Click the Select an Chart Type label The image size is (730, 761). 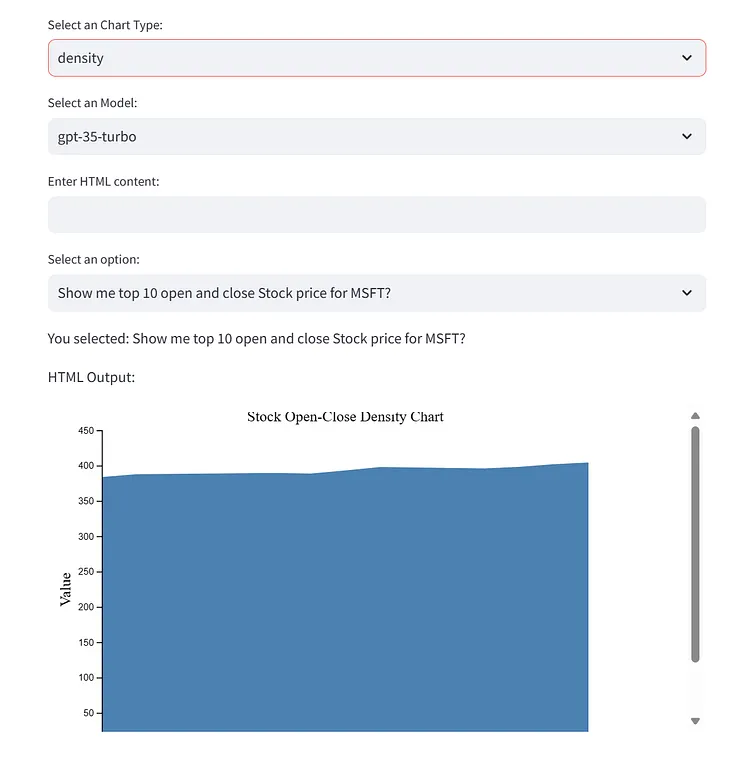[x=105, y=25]
